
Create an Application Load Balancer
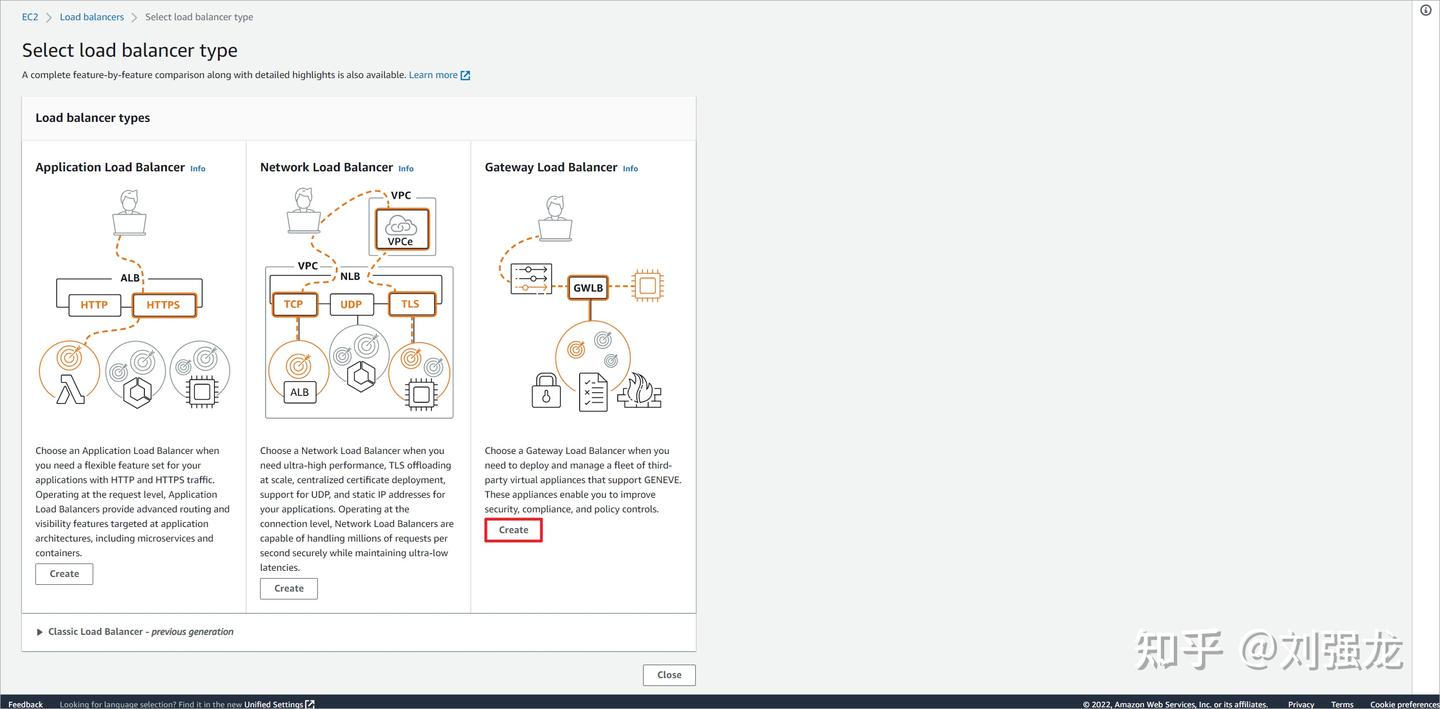click(x=63, y=573)
